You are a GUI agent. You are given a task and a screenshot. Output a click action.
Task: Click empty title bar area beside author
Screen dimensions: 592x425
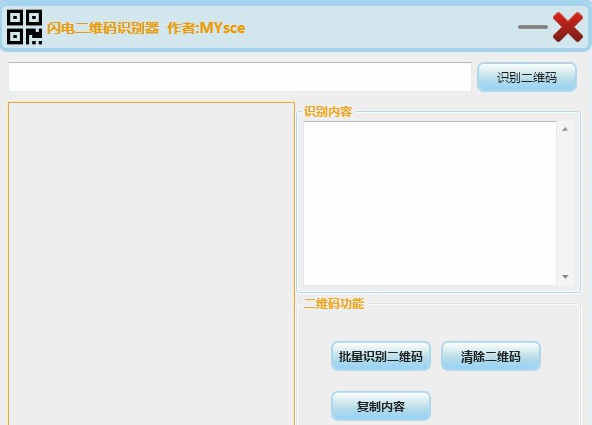point(378,28)
